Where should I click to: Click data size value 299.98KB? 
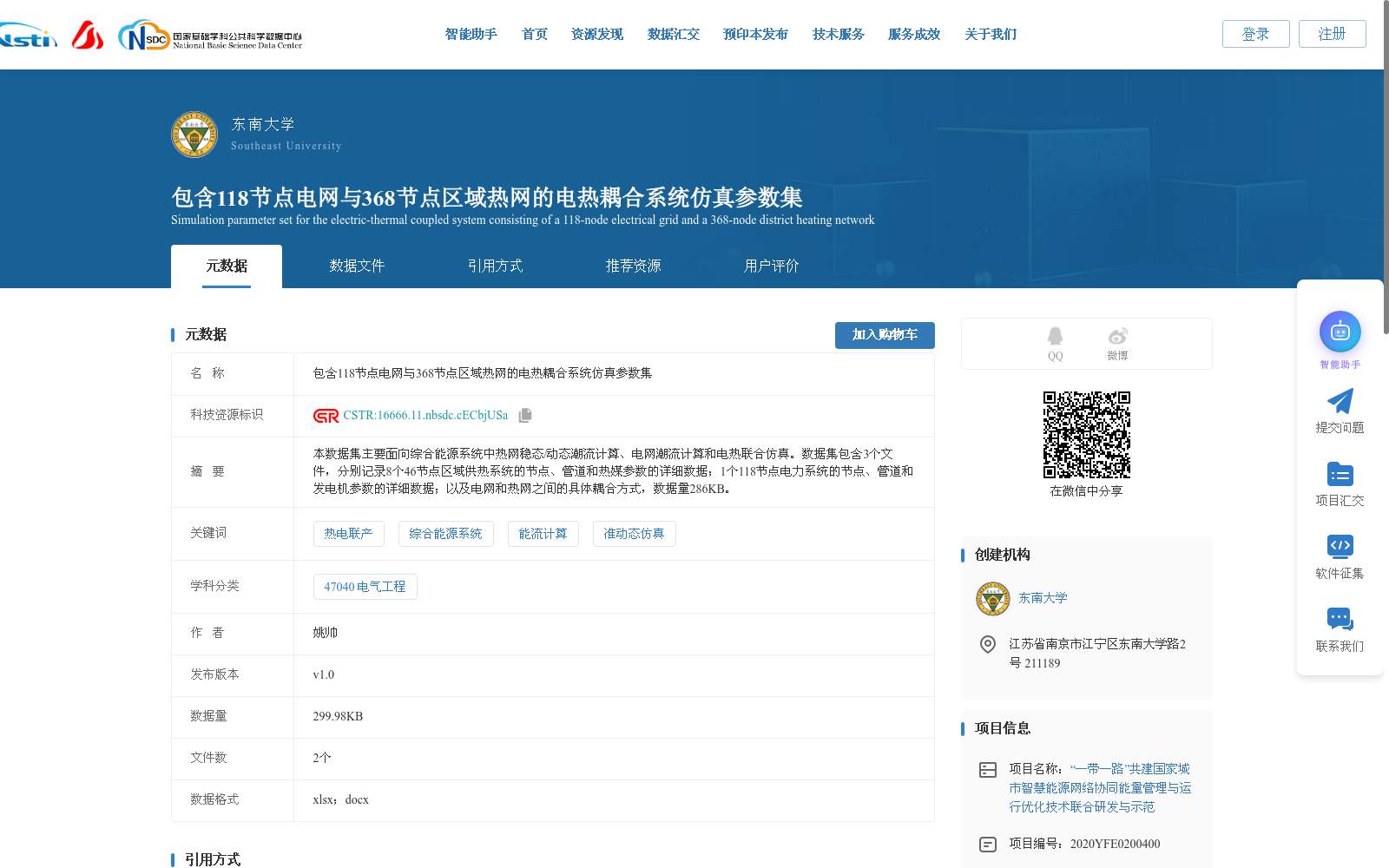(338, 716)
